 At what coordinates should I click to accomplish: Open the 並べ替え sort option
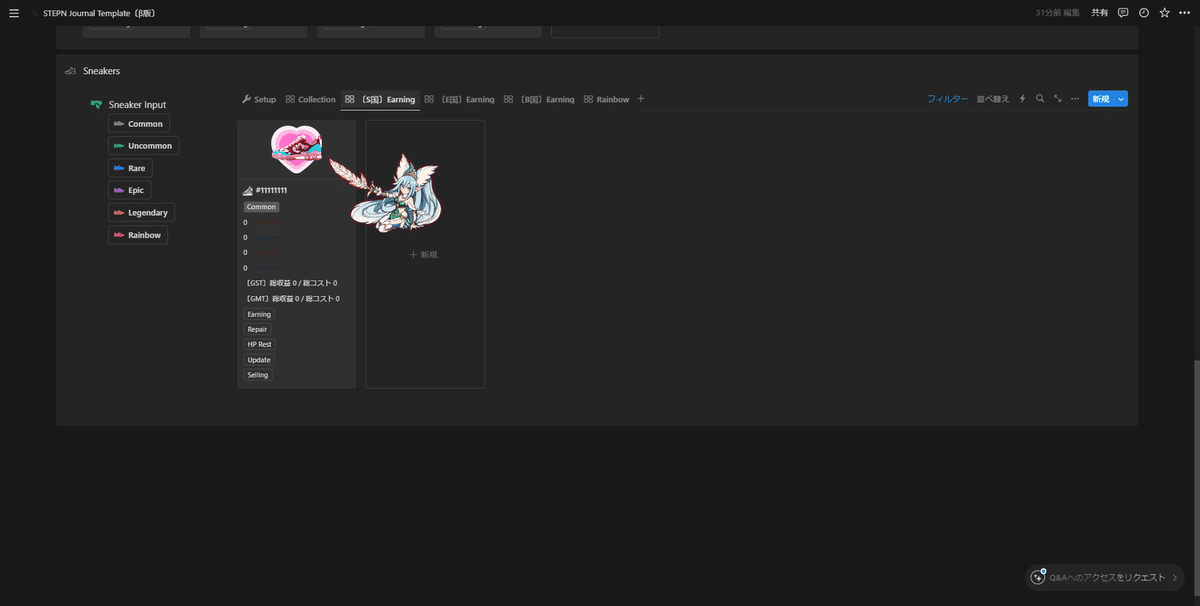[994, 99]
